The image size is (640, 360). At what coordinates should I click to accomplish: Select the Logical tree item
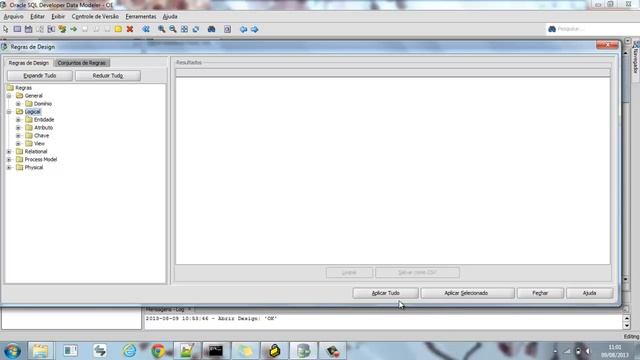pyautogui.click(x=33, y=111)
